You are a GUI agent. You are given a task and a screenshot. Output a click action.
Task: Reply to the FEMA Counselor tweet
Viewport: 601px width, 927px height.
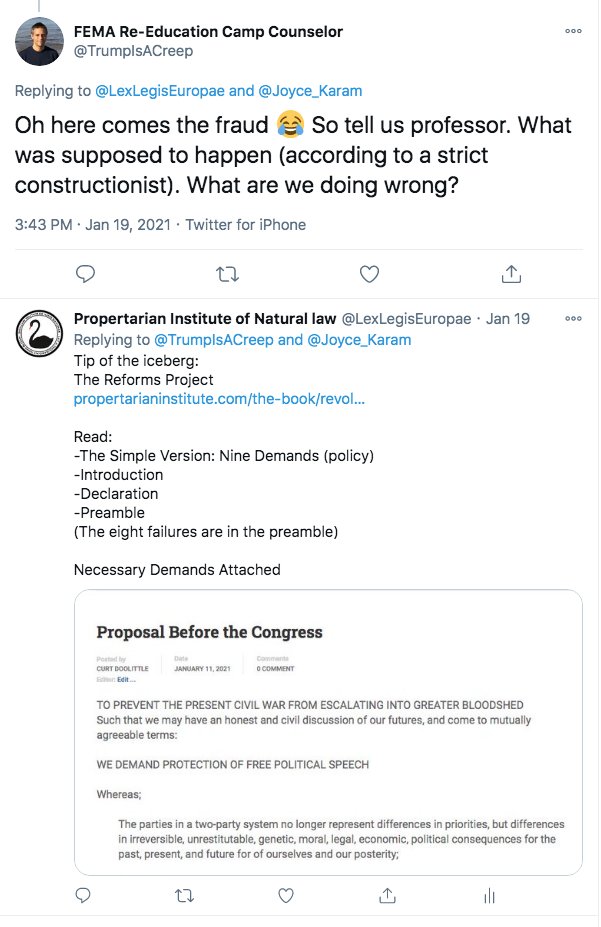[x=86, y=273]
